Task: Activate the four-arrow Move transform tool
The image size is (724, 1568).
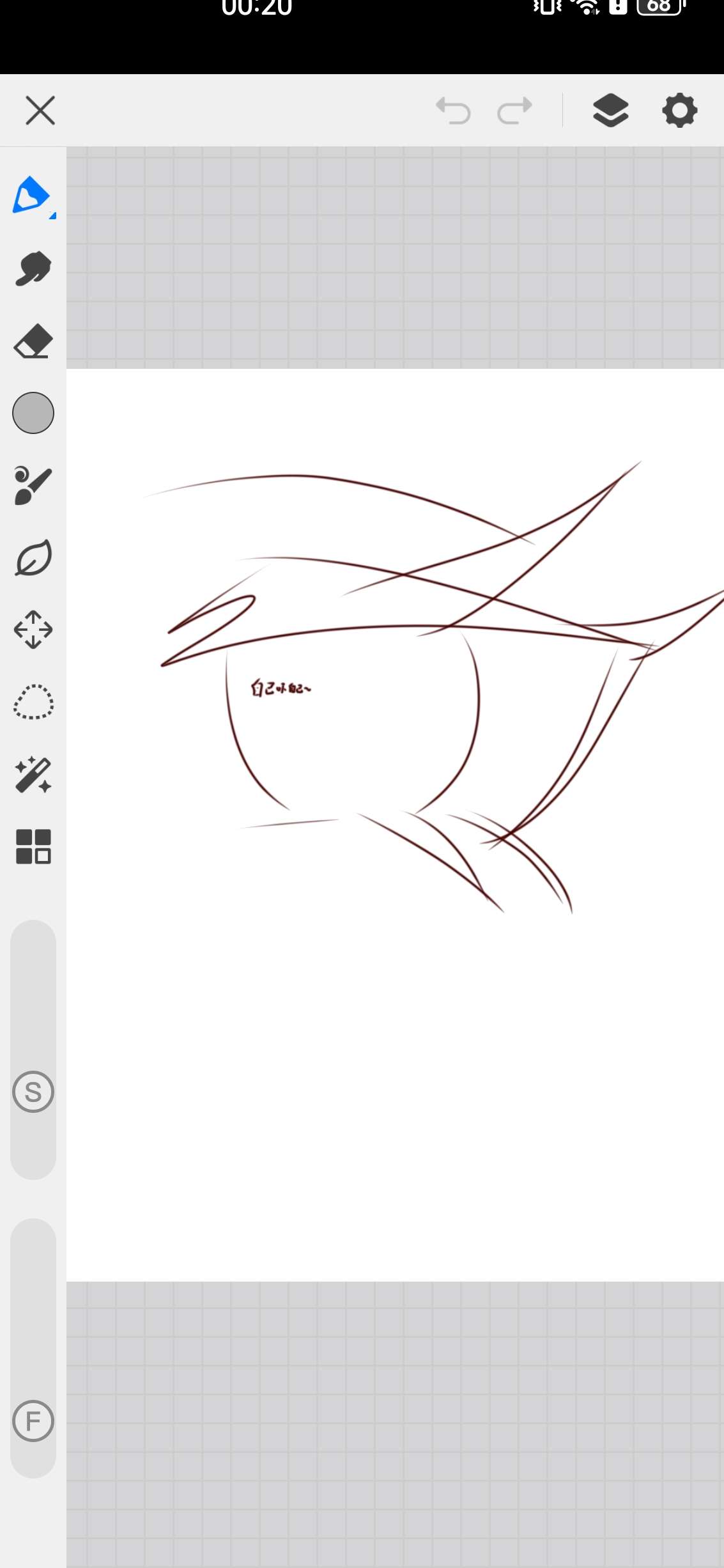Action: (33, 630)
